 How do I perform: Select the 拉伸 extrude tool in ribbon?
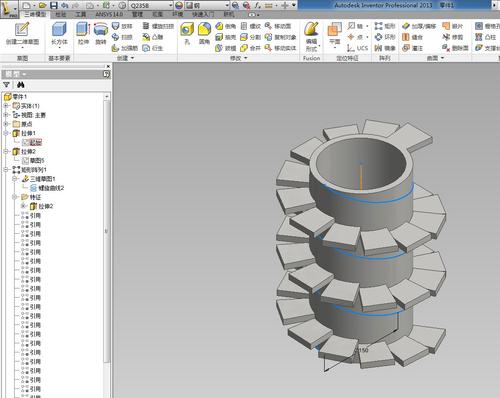[x=83, y=33]
